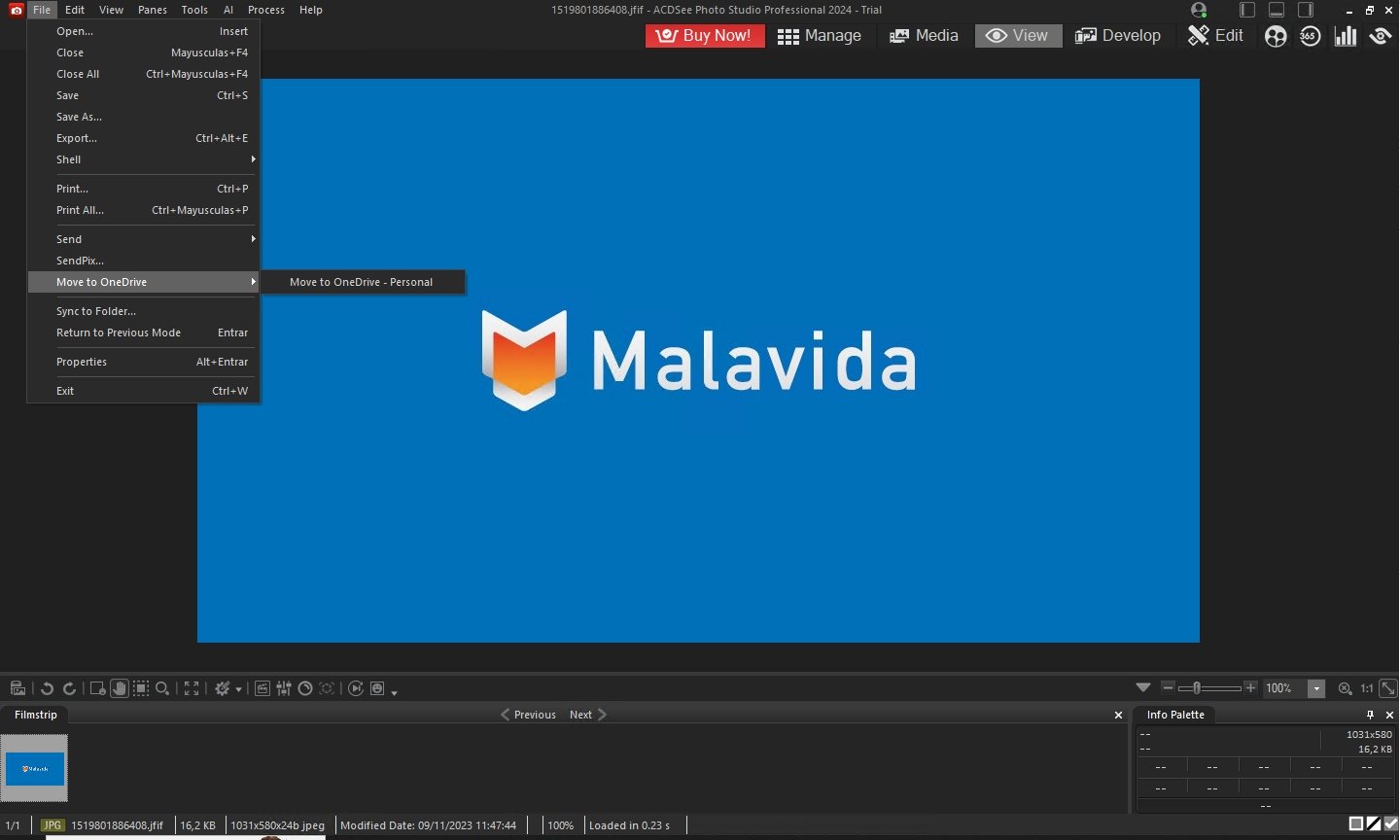The image size is (1400, 840).
Task: Toggle the right pane layout icon
Action: 1306,10
